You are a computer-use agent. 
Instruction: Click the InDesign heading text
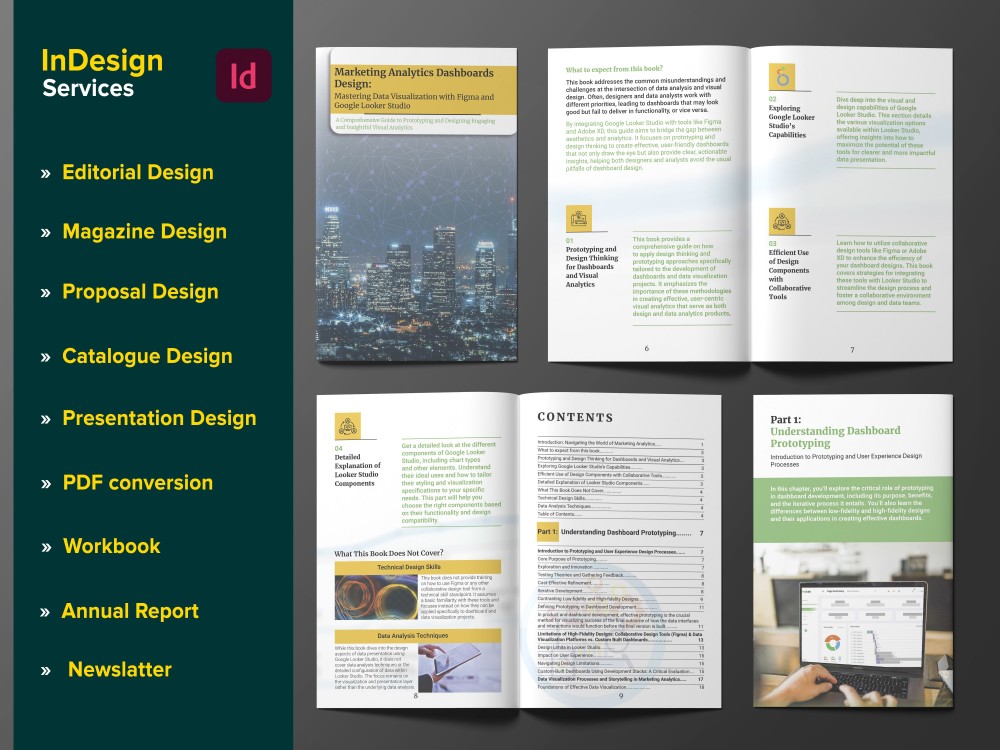pyautogui.click(x=102, y=61)
